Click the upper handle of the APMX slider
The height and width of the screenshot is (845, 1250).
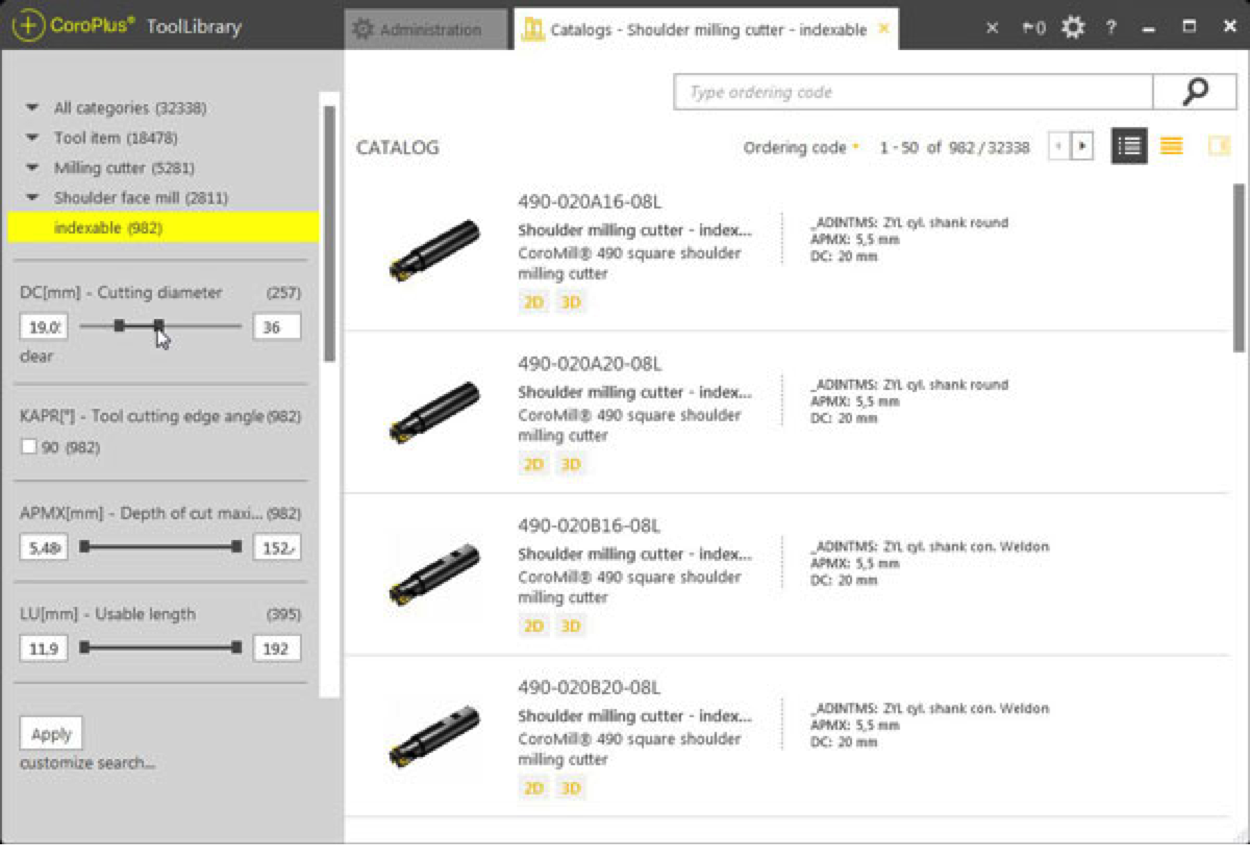(x=236, y=547)
